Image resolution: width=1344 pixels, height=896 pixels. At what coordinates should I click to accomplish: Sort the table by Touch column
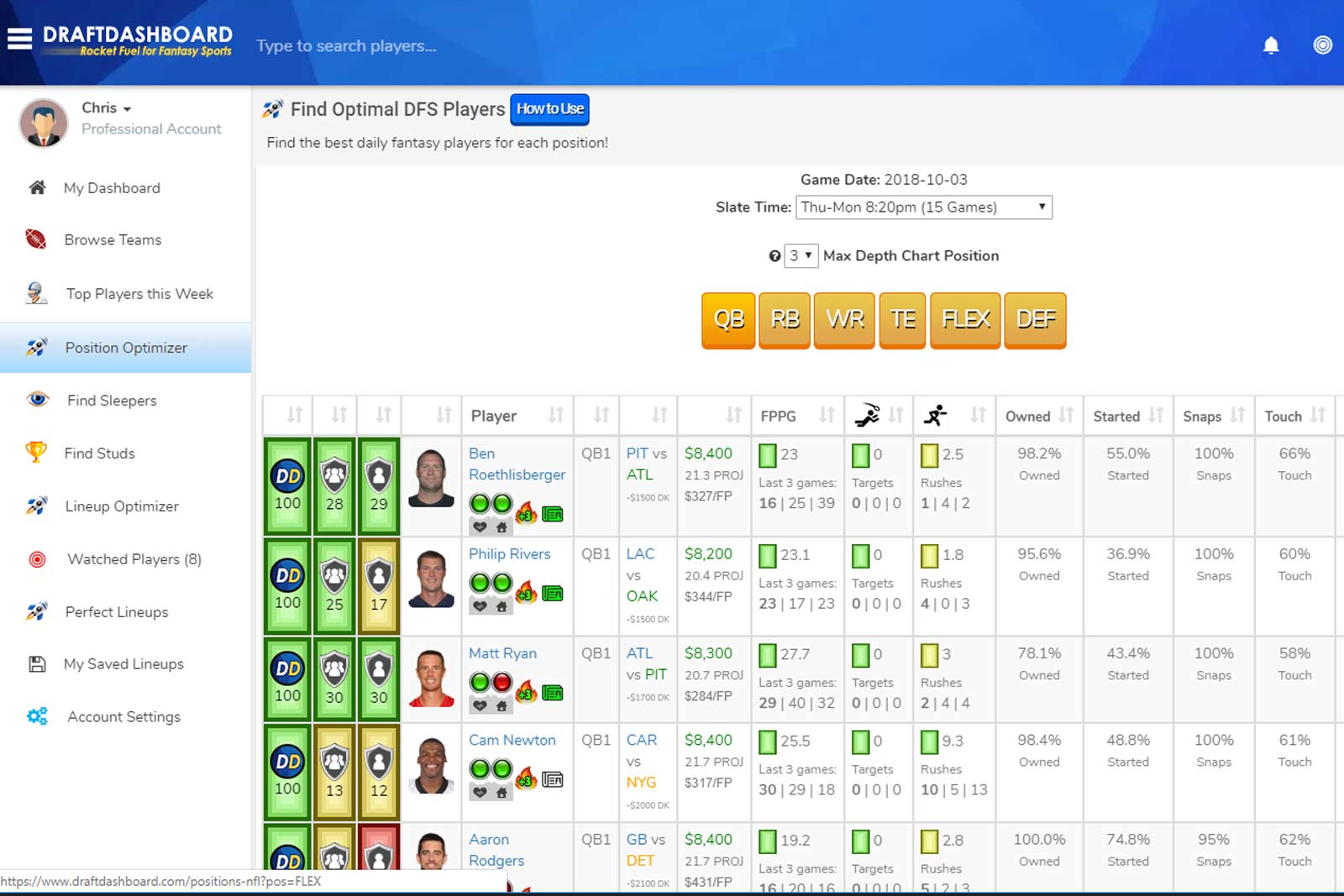(x=1294, y=416)
